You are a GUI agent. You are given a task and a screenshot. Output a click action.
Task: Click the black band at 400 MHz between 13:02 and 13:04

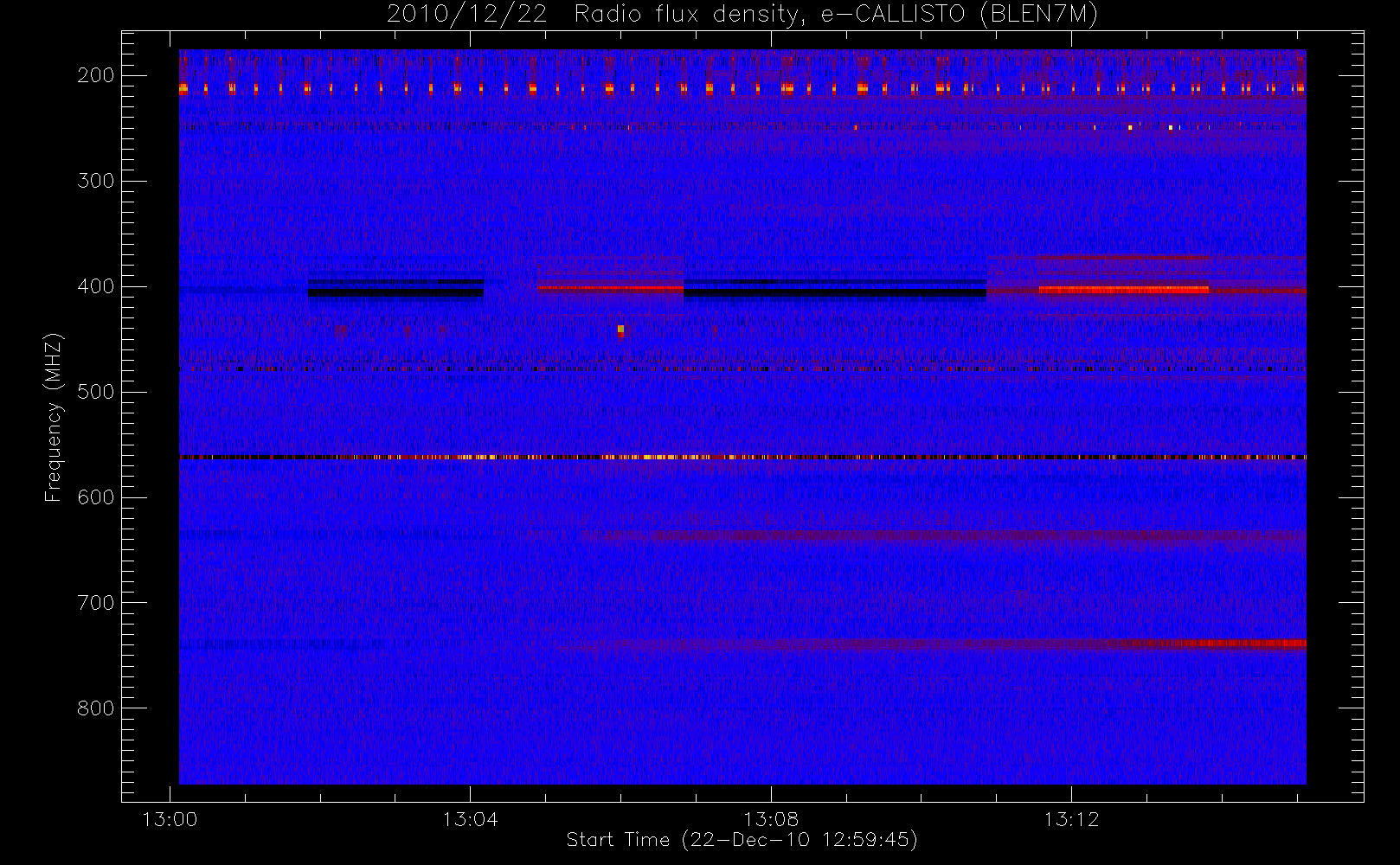[x=395, y=292]
